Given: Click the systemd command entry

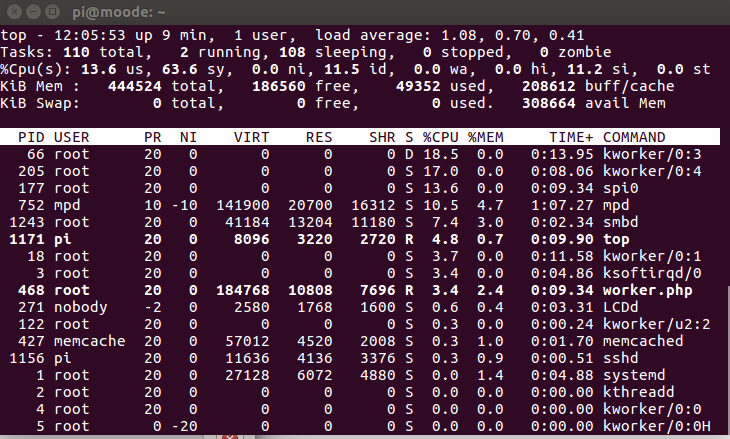Looking at the screenshot, I should point(634,375).
